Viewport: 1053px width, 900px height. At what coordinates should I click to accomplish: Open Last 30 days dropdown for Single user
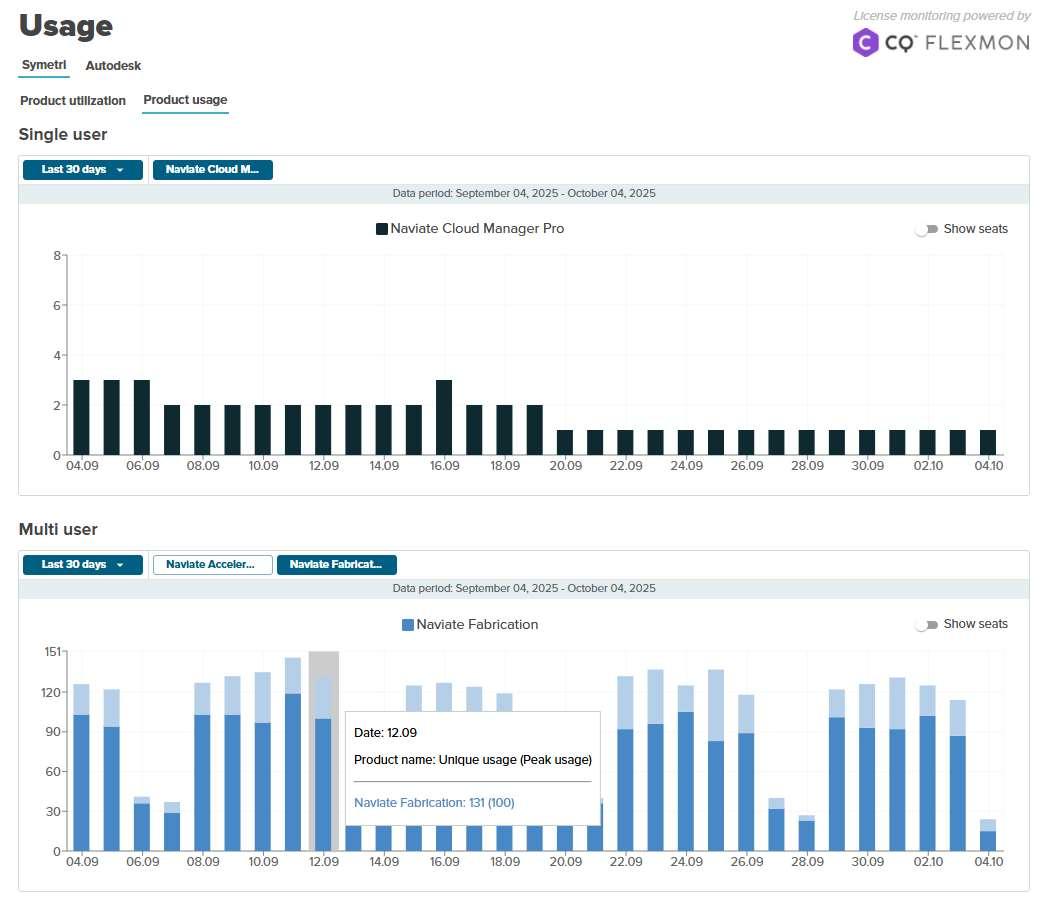(x=83, y=169)
